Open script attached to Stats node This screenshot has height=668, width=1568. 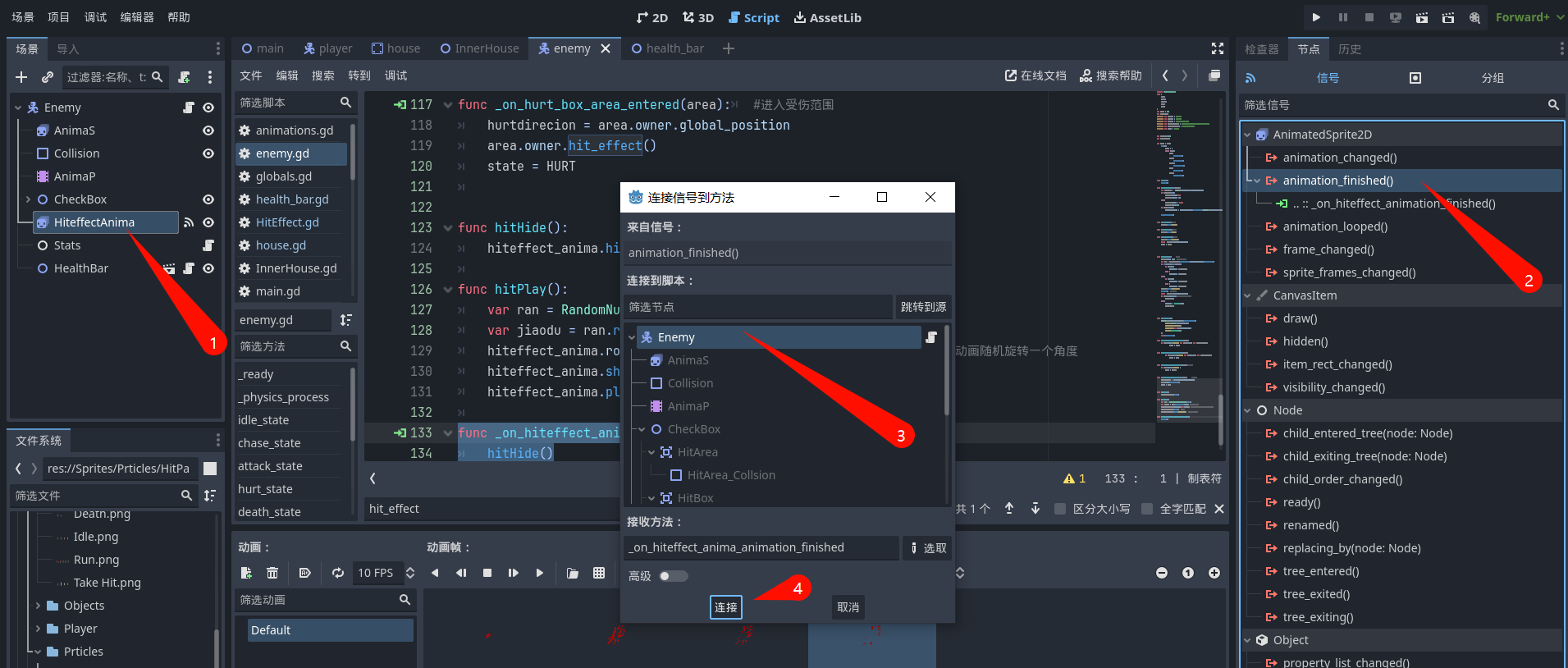tap(208, 245)
